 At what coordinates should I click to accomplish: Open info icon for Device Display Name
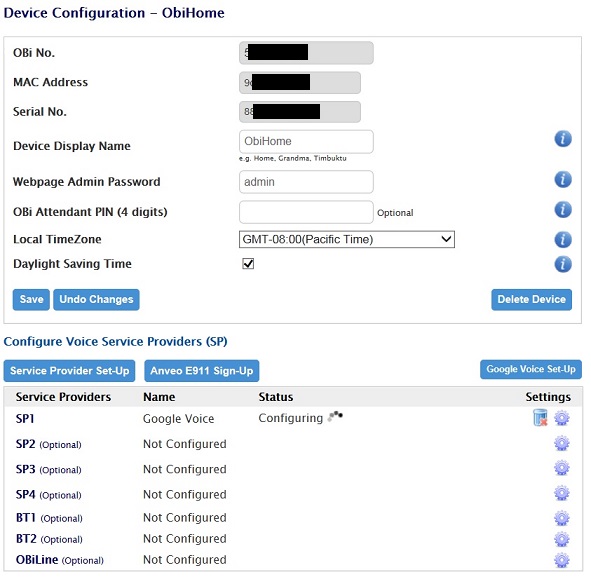coord(563,139)
